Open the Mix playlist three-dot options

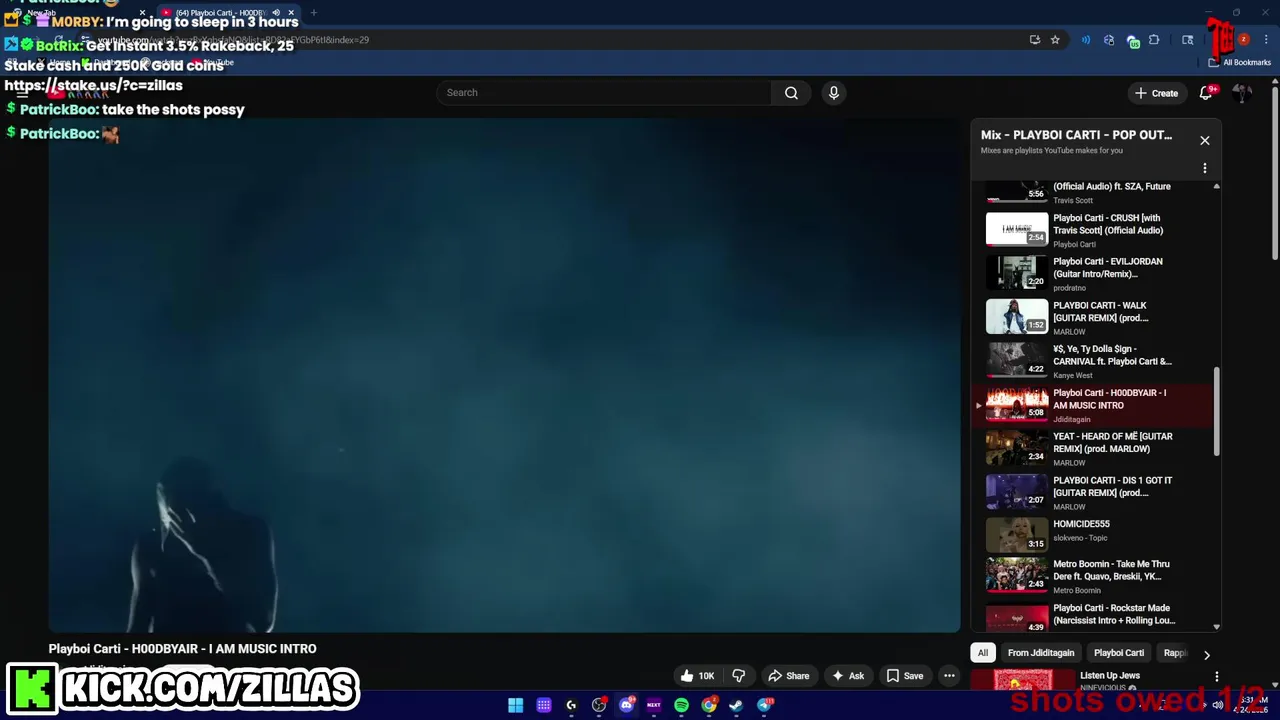[1205, 168]
